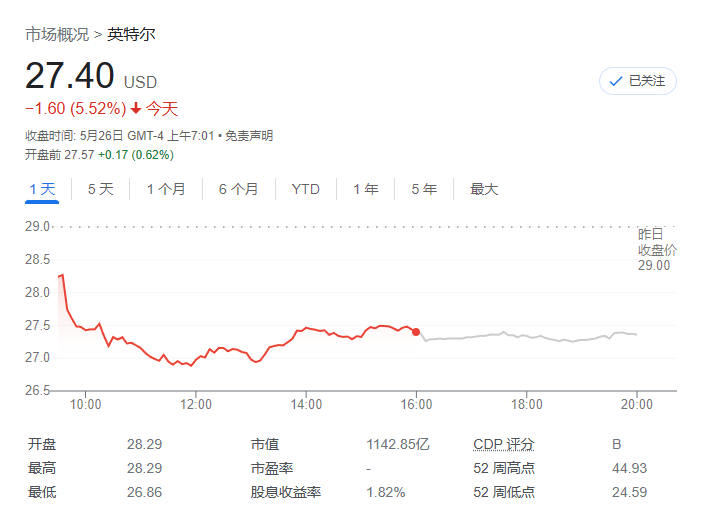
Task: Toggle the 已关注 follow button
Action: click(638, 81)
